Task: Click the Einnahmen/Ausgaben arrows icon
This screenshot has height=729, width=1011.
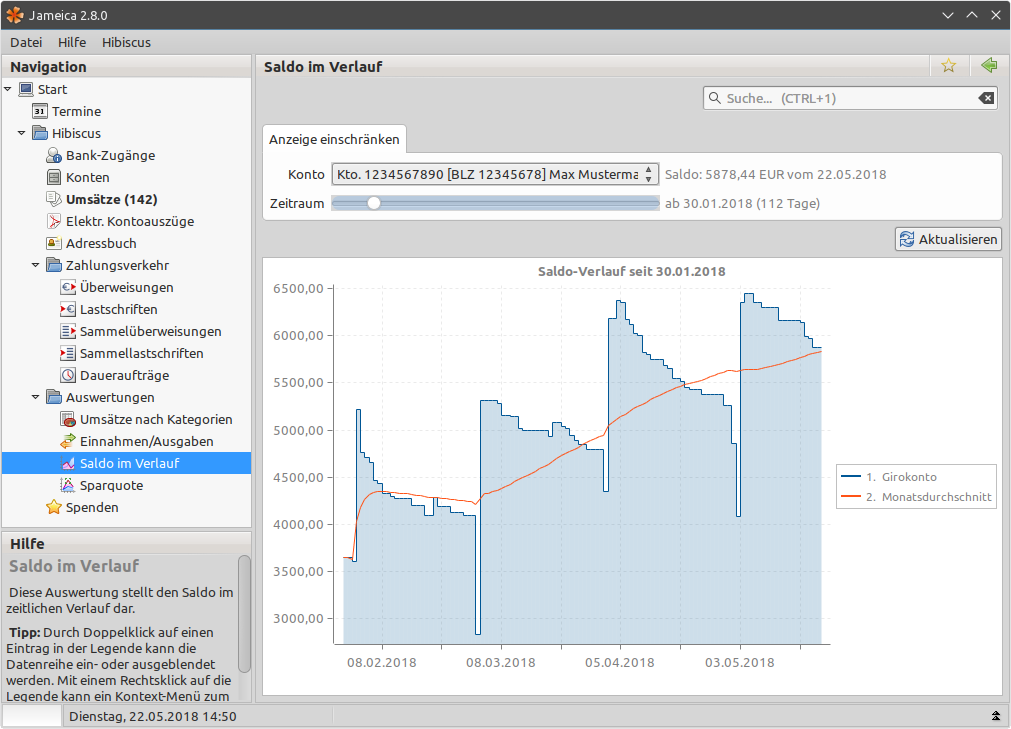Action: tap(68, 442)
